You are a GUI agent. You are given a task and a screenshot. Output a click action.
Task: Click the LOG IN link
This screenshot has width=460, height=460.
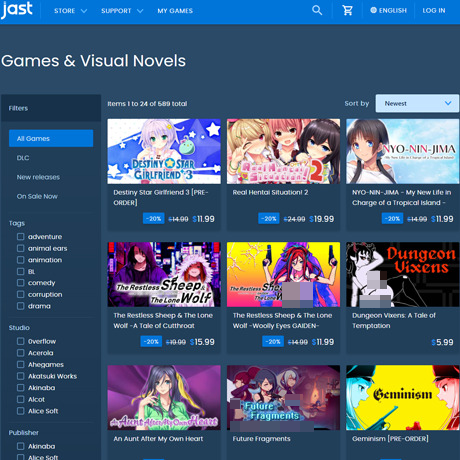(x=434, y=11)
